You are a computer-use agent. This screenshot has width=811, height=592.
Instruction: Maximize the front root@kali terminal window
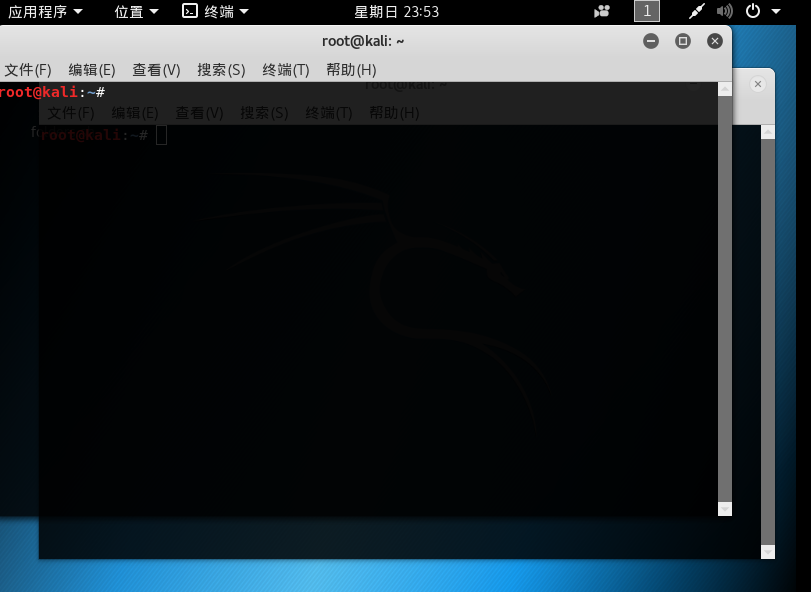click(x=683, y=41)
